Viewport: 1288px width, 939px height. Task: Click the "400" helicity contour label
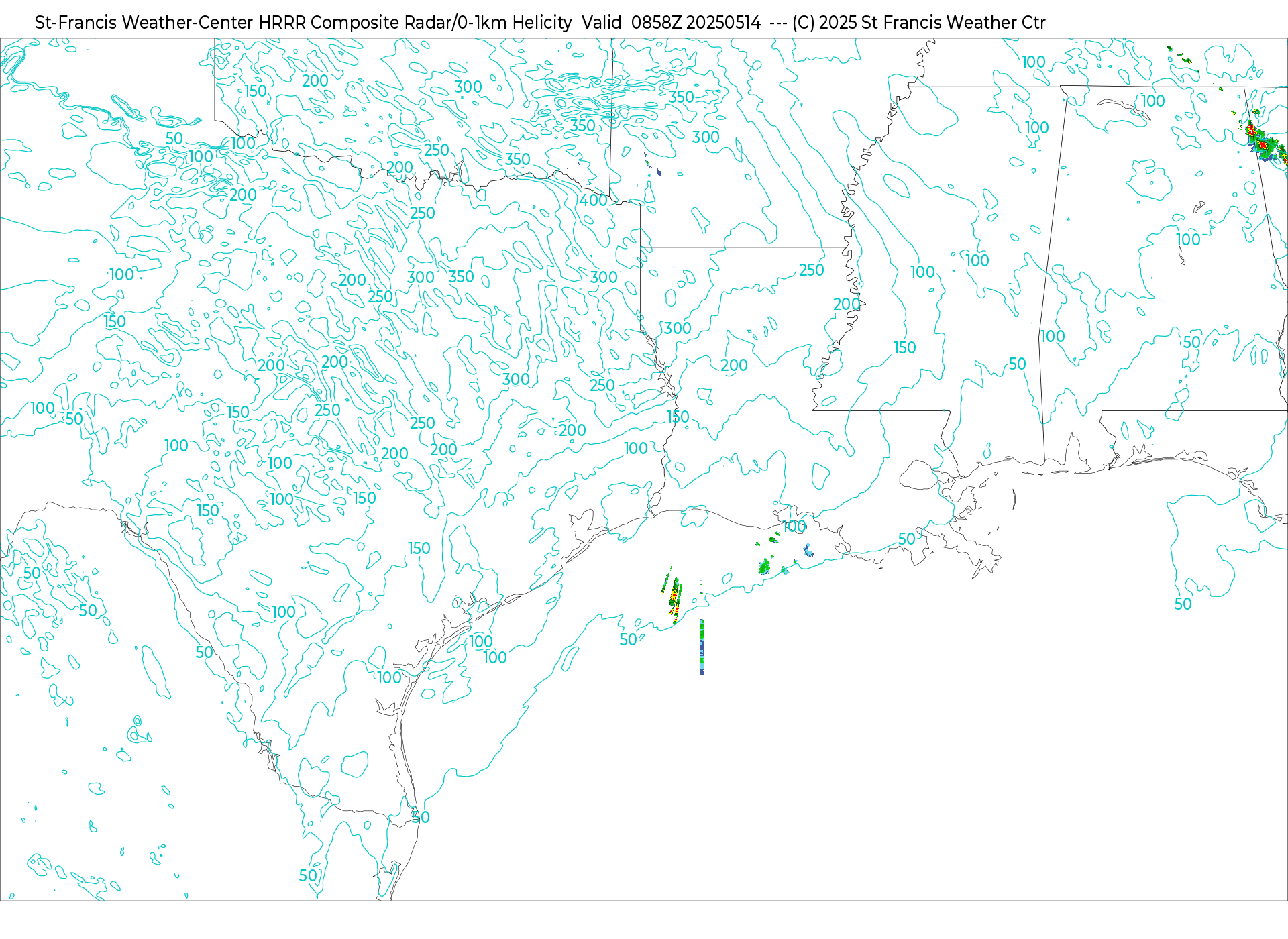click(594, 200)
